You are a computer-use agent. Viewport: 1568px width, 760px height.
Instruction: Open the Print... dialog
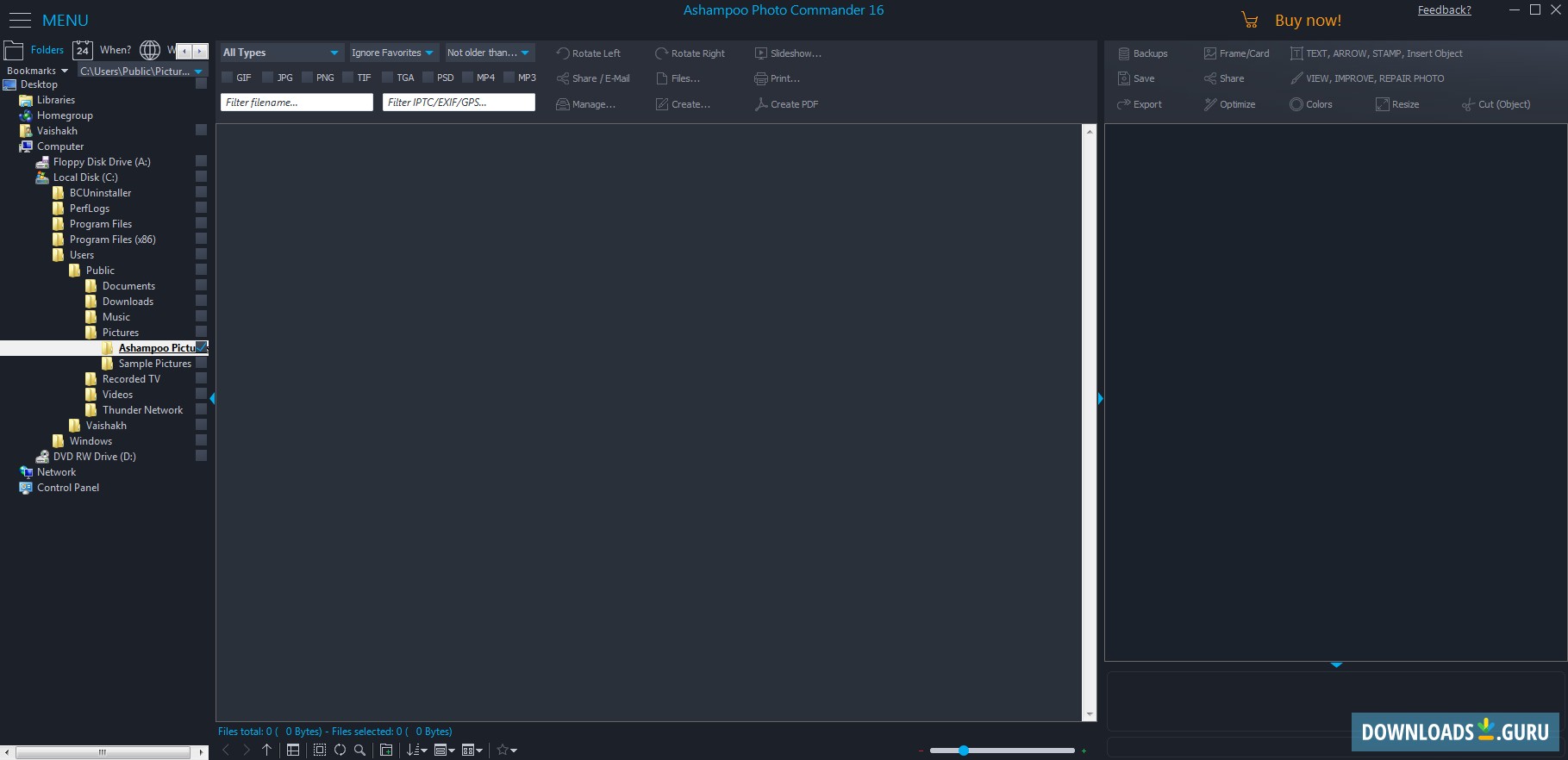coord(777,78)
